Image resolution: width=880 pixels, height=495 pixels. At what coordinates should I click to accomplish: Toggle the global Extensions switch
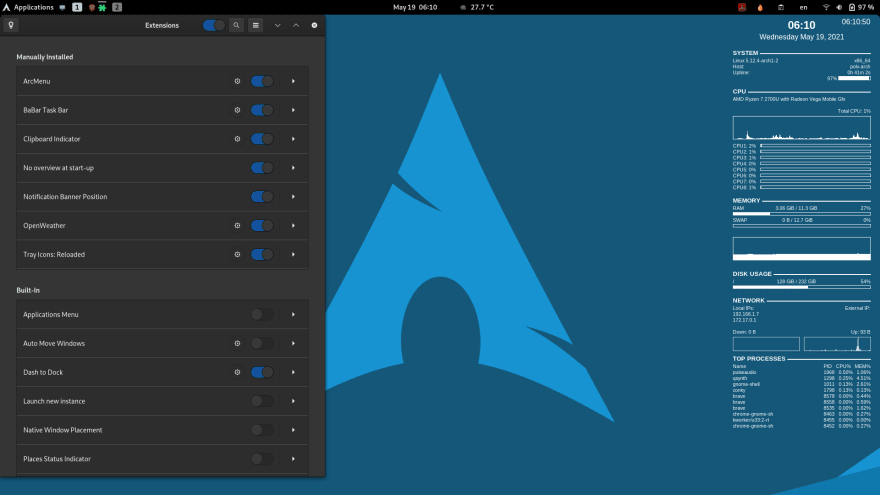pos(214,25)
